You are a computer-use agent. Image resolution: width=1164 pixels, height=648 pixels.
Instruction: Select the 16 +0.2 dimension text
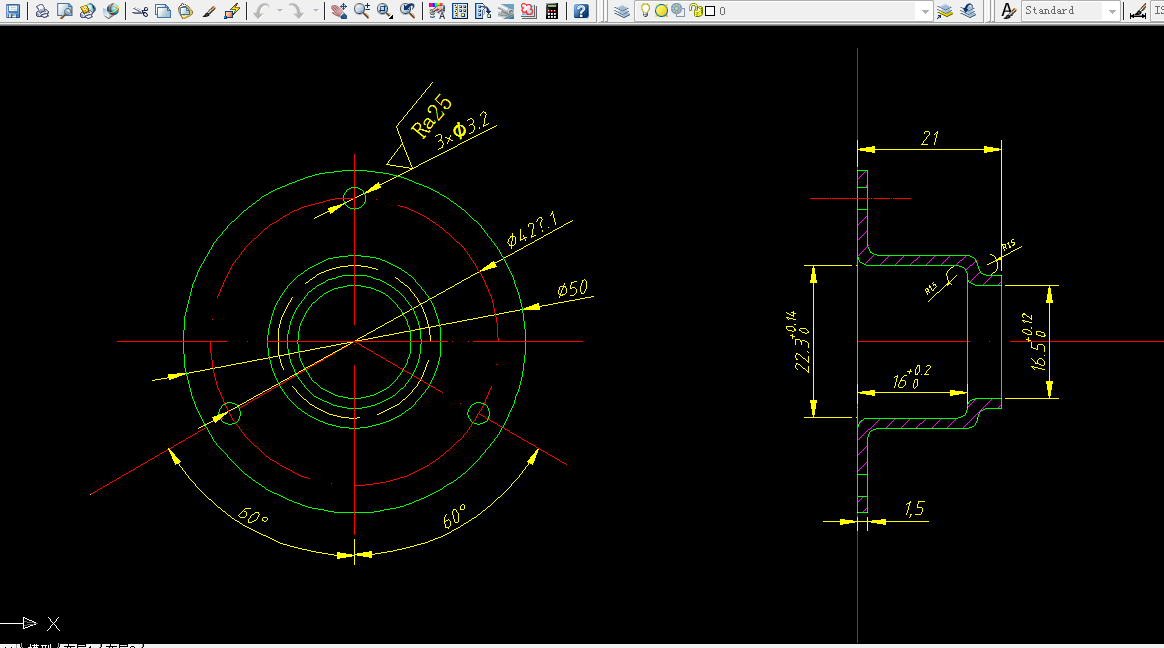coord(912,378)
